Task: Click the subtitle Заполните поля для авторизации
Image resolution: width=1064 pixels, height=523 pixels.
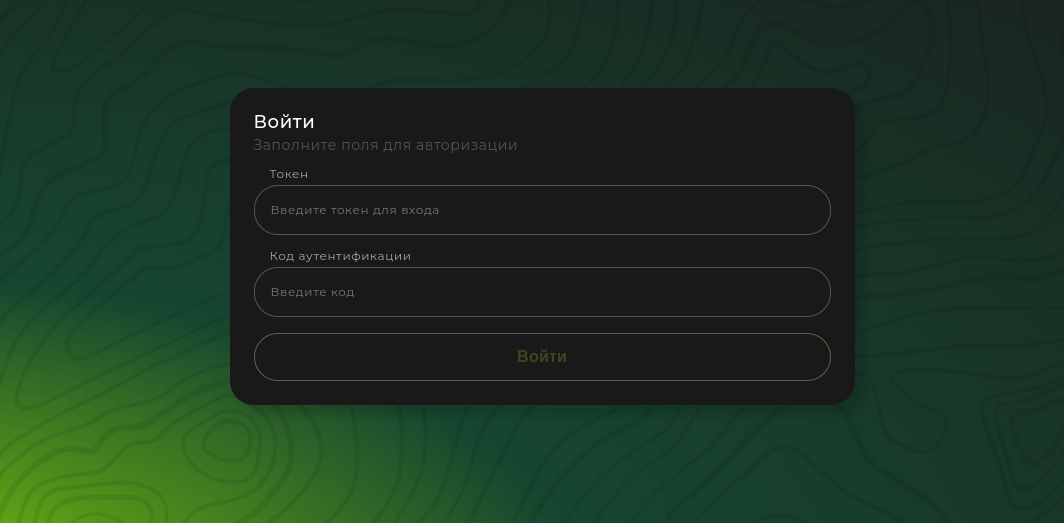Action: (385, 145)
